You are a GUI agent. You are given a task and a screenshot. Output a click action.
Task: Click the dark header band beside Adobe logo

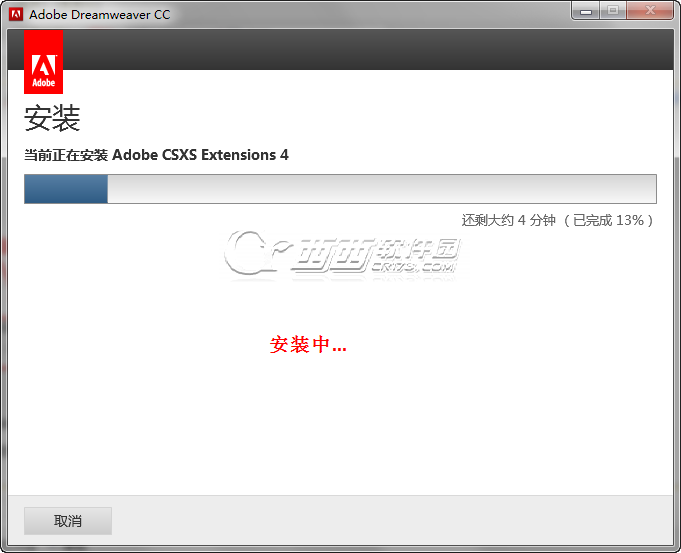pos(367,50)
